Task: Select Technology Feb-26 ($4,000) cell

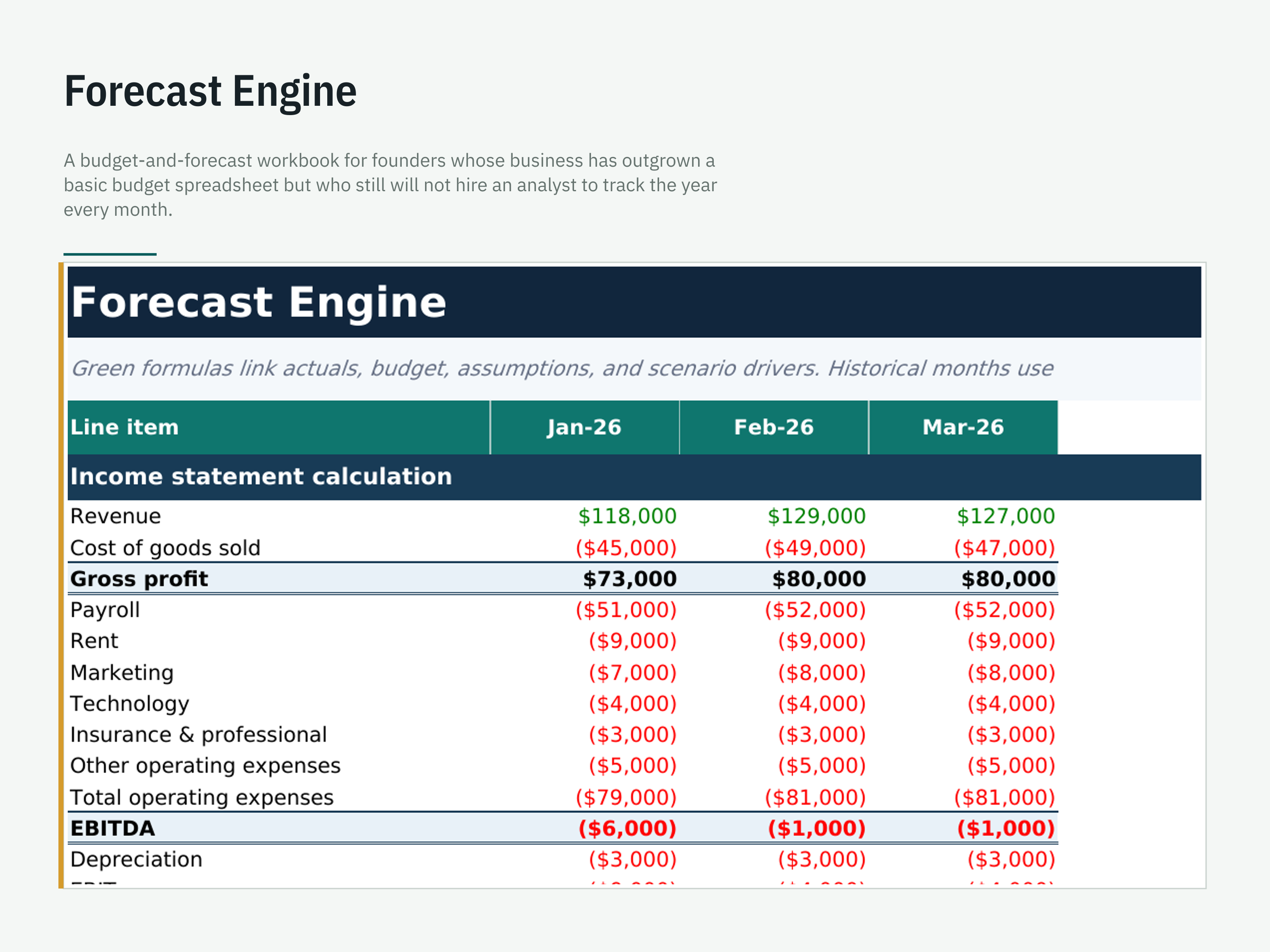Action: [x=822, y=704]
